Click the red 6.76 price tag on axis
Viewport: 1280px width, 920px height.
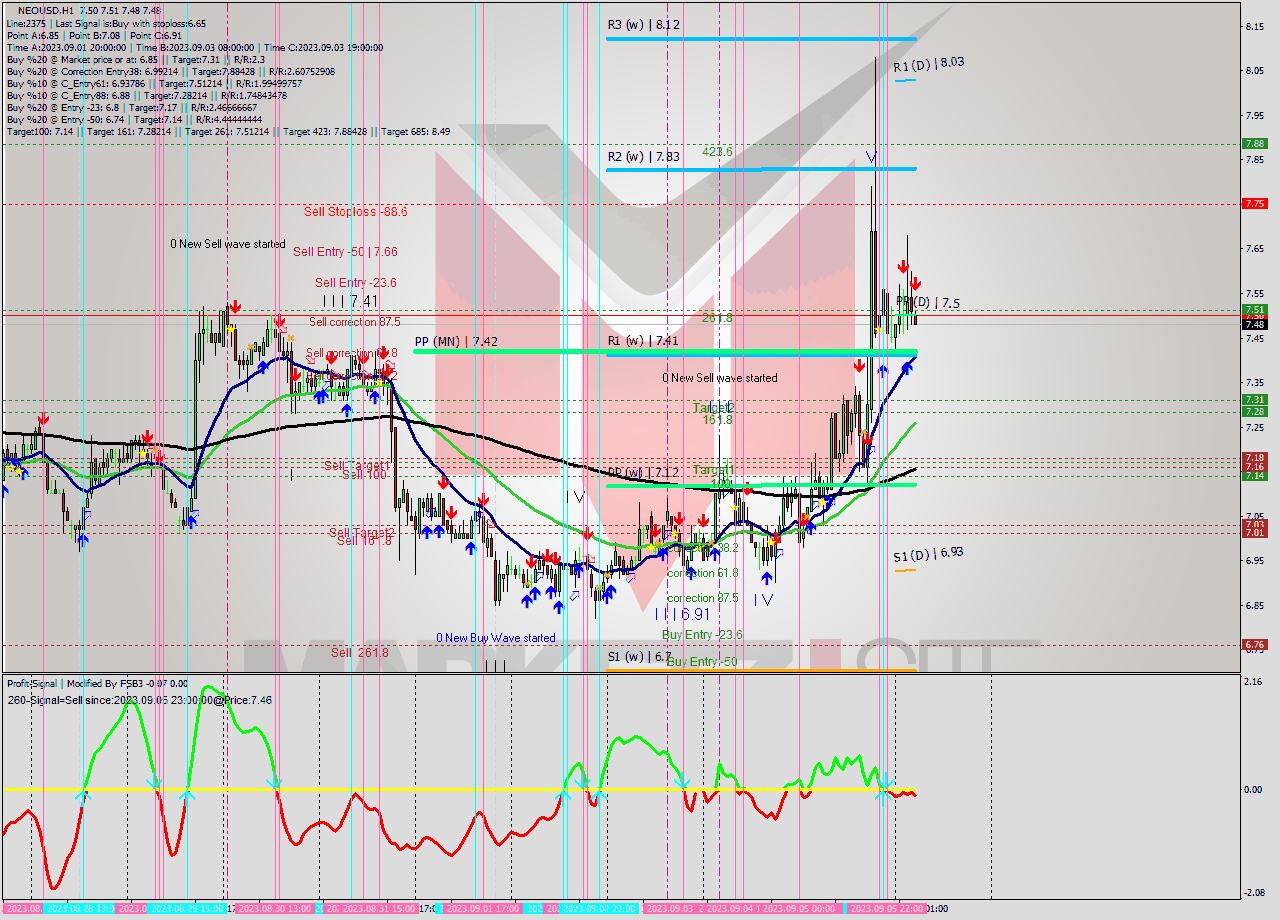pos(1254,645)
